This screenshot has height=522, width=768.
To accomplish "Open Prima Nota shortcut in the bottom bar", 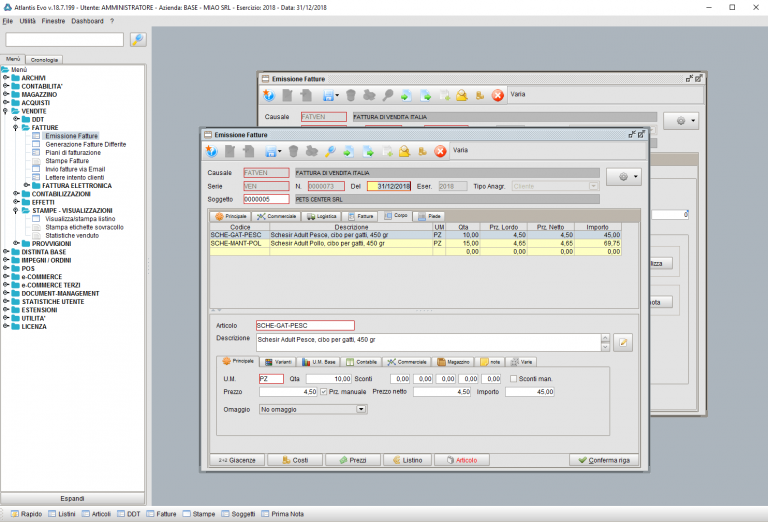I will point(283,514).
